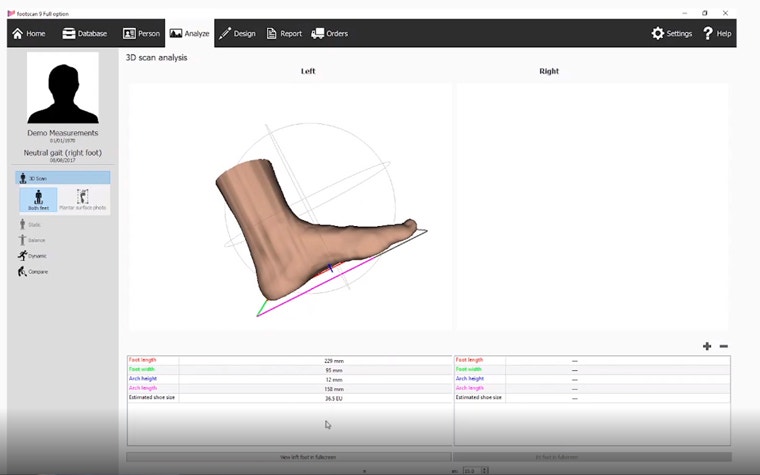Open Settings with the gear icon
Viewport: 760px width, 475px height.
tap(671, 33)
